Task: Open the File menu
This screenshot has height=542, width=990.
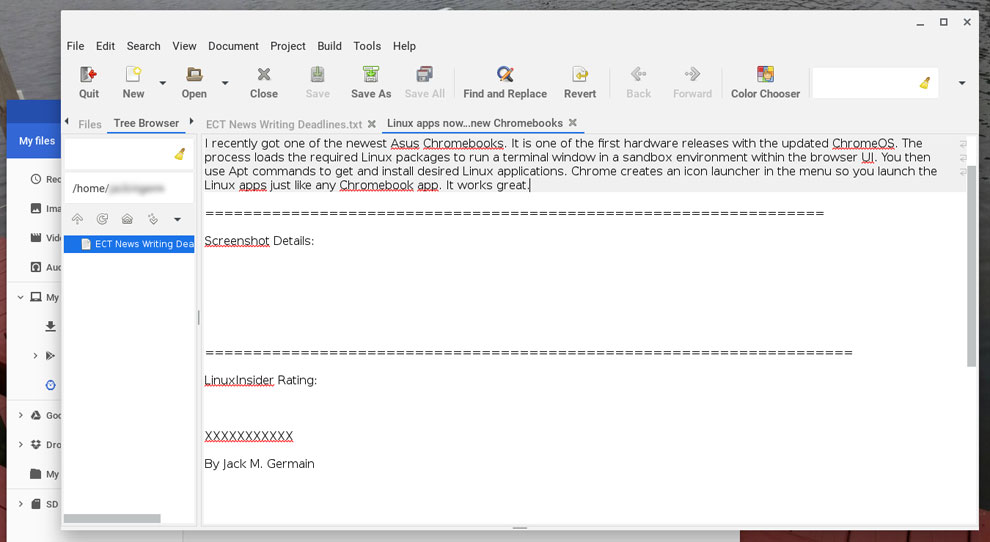Action: (75, 46)
